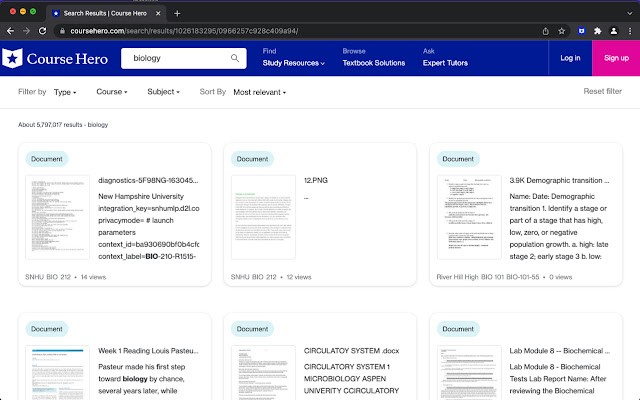Go back with the browser back arrow
The width and height of the screenshot is (640, 400).
point(10,31)
